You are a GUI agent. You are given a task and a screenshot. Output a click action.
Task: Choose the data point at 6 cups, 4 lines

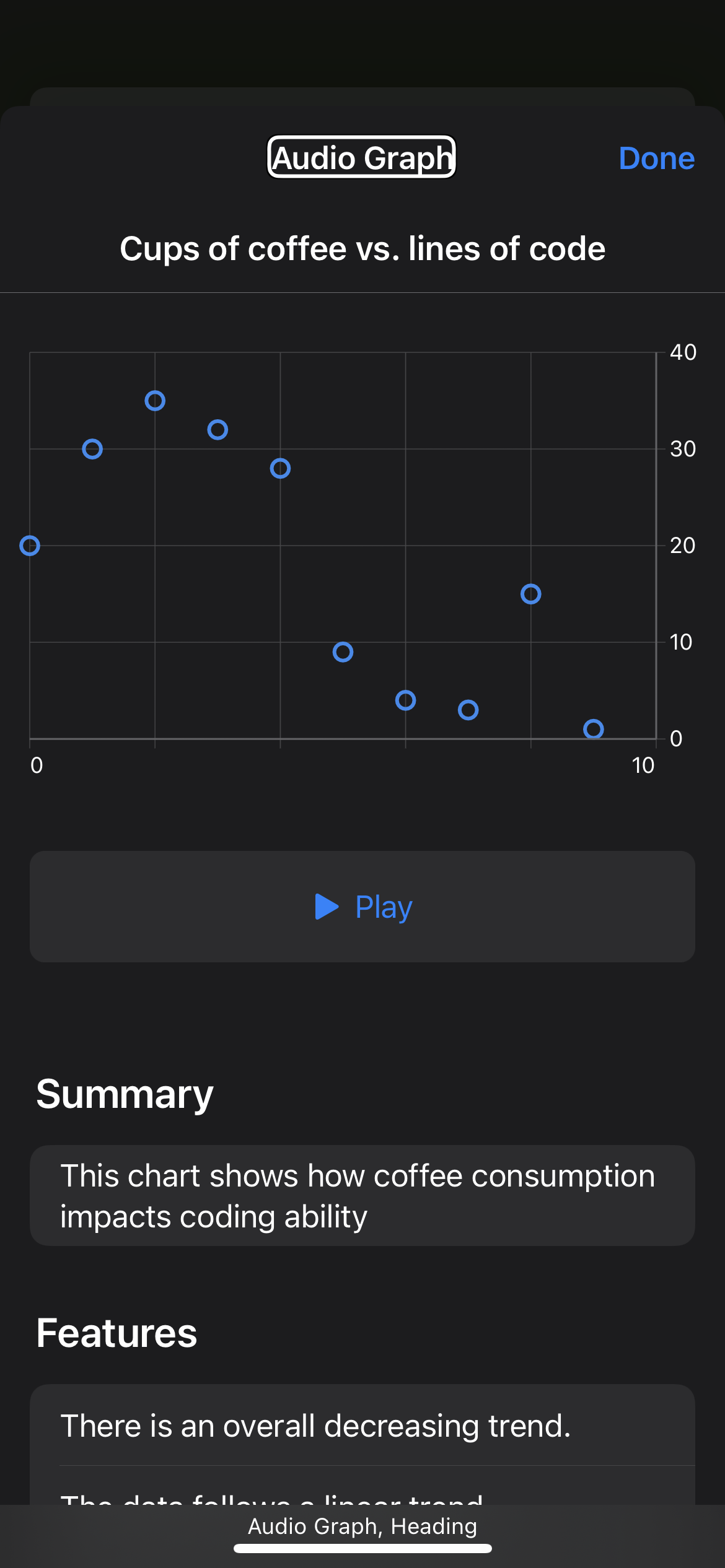(405, 700)
